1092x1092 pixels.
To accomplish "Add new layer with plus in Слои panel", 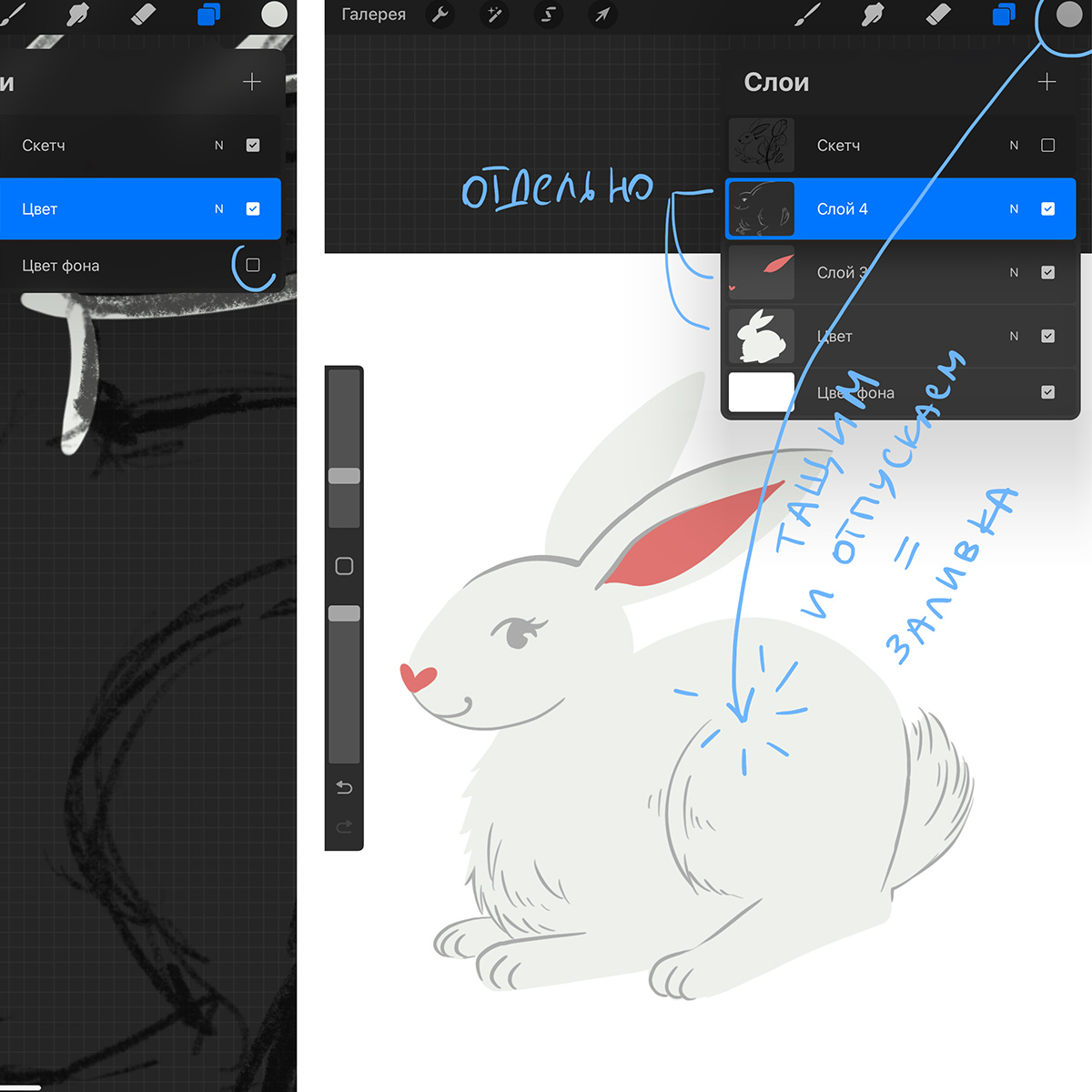I will point(1047,82).
